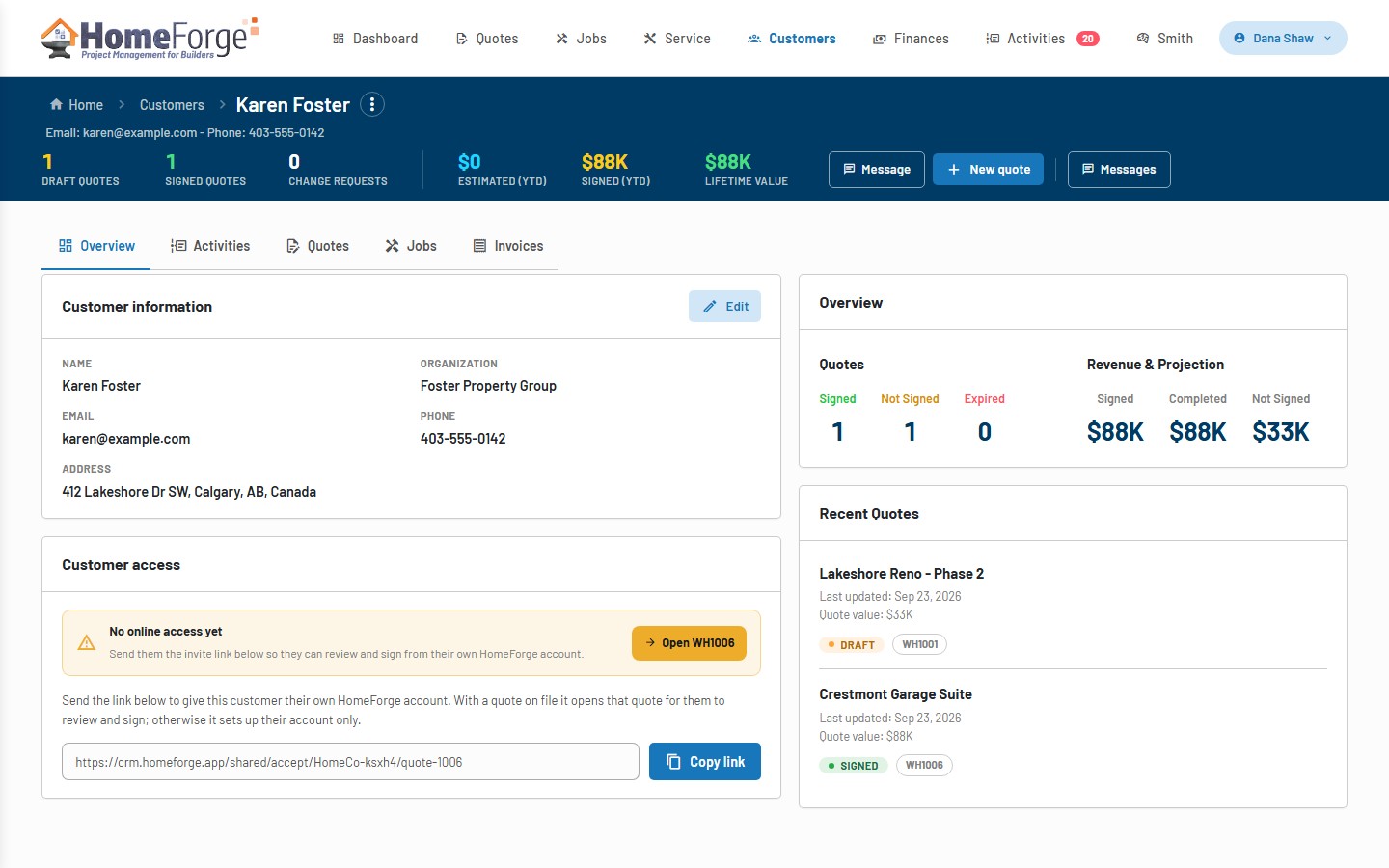Click the $33K Not Signed revenue value
Viewport: 1389px width, 868px height.
click(1281, 432)
